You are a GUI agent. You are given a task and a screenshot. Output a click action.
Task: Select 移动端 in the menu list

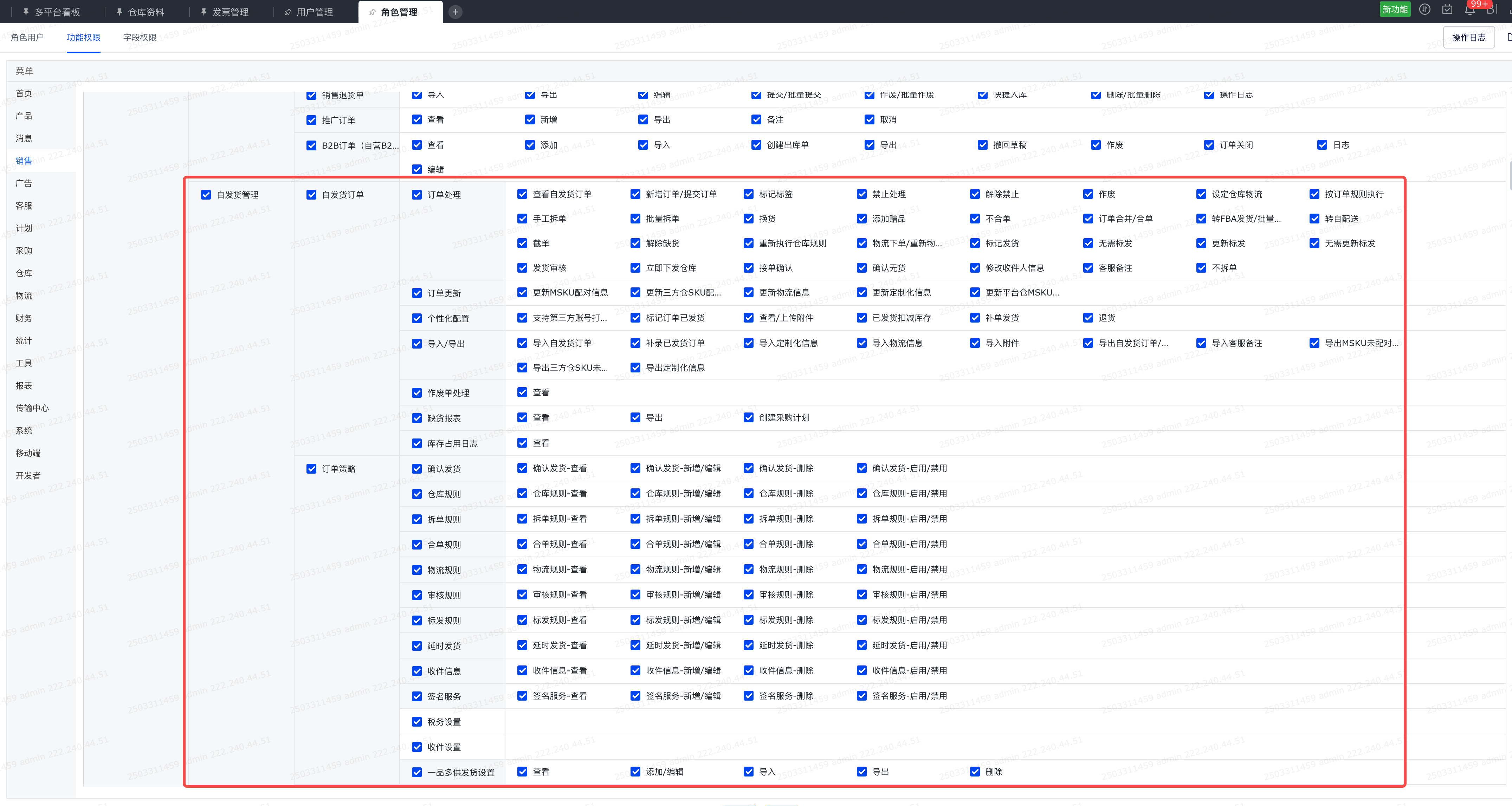pos(28,453)
